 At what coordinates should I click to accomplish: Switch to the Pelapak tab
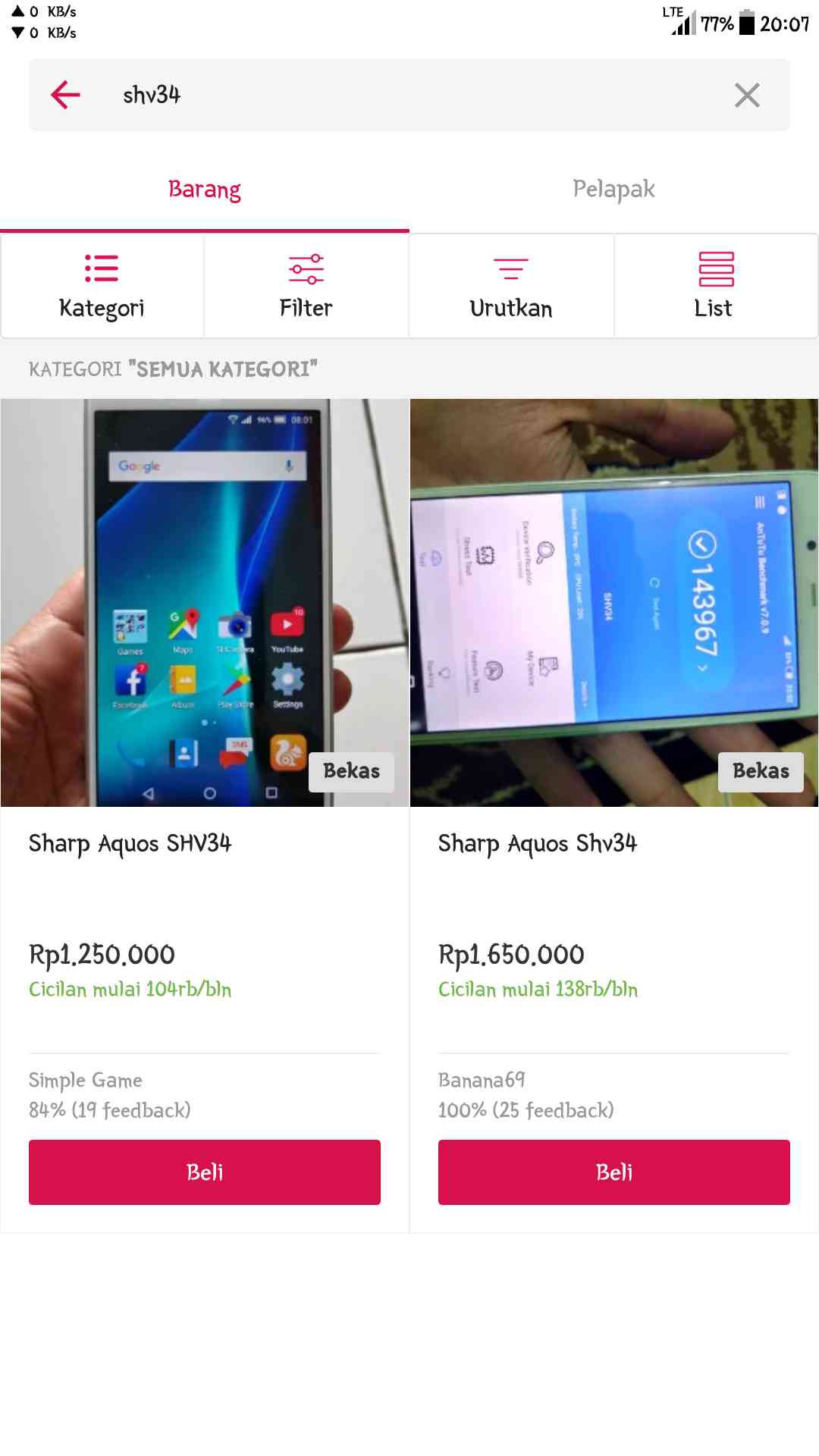613,190
